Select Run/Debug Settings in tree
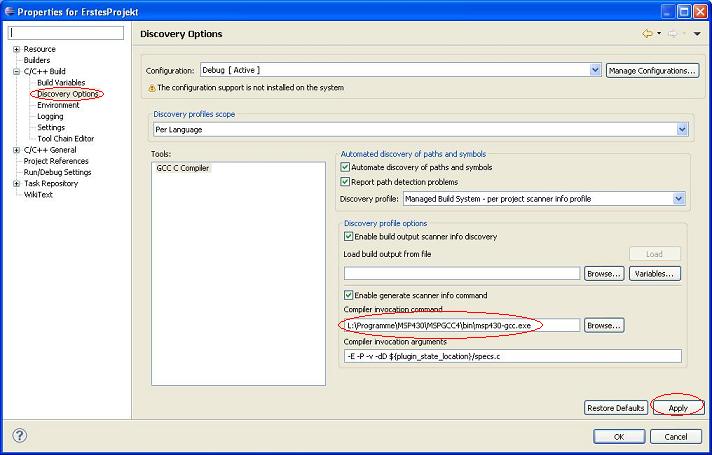 pos(57,172)
